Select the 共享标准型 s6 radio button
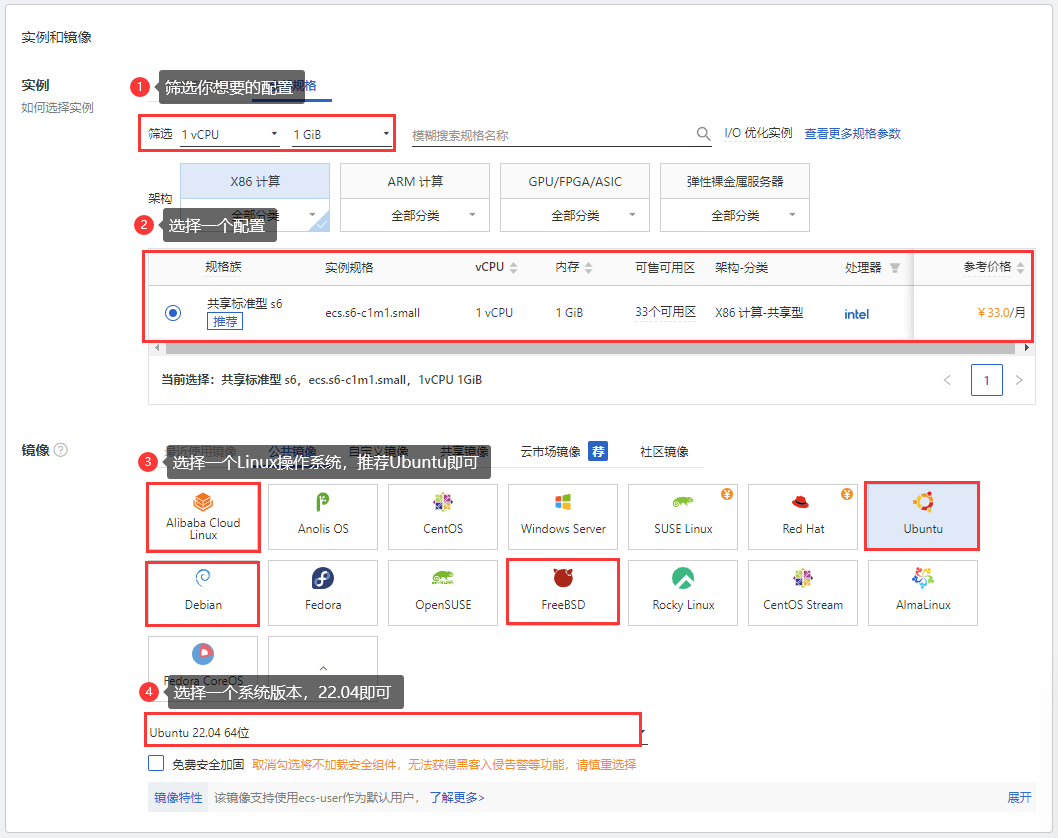Image resolution: width=1058 pixels, height=838 pixels. (x=172, y=312)
